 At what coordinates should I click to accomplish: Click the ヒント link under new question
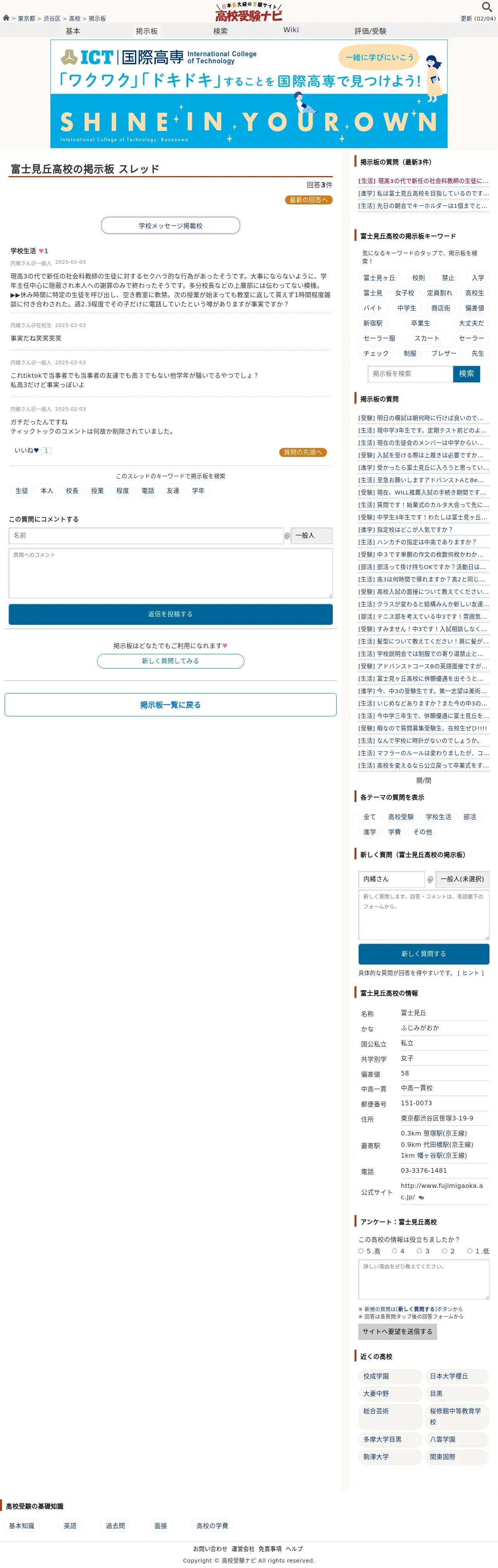click(470, 973)
